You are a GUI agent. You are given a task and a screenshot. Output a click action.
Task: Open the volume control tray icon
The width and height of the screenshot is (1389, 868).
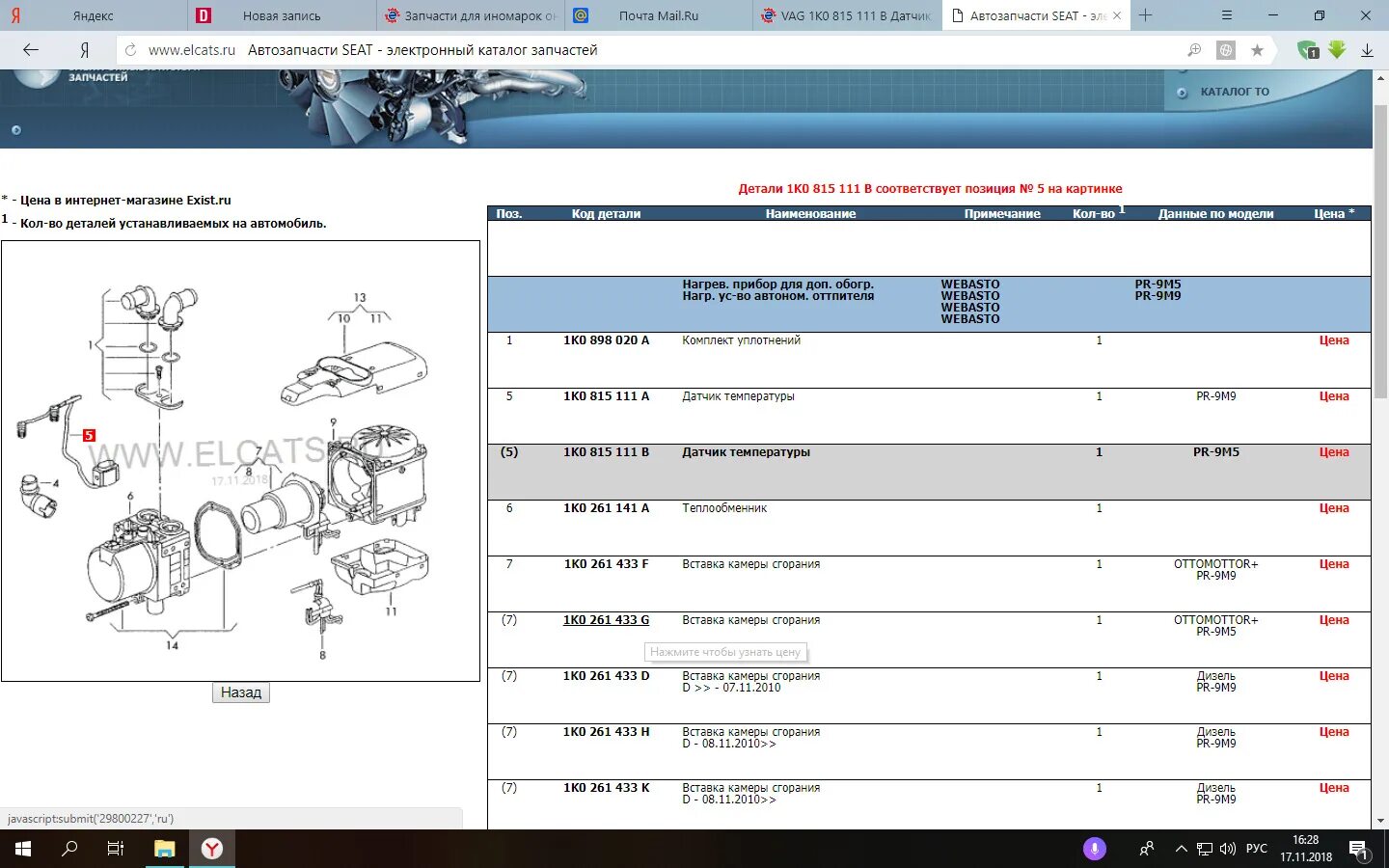[1227, 849]
